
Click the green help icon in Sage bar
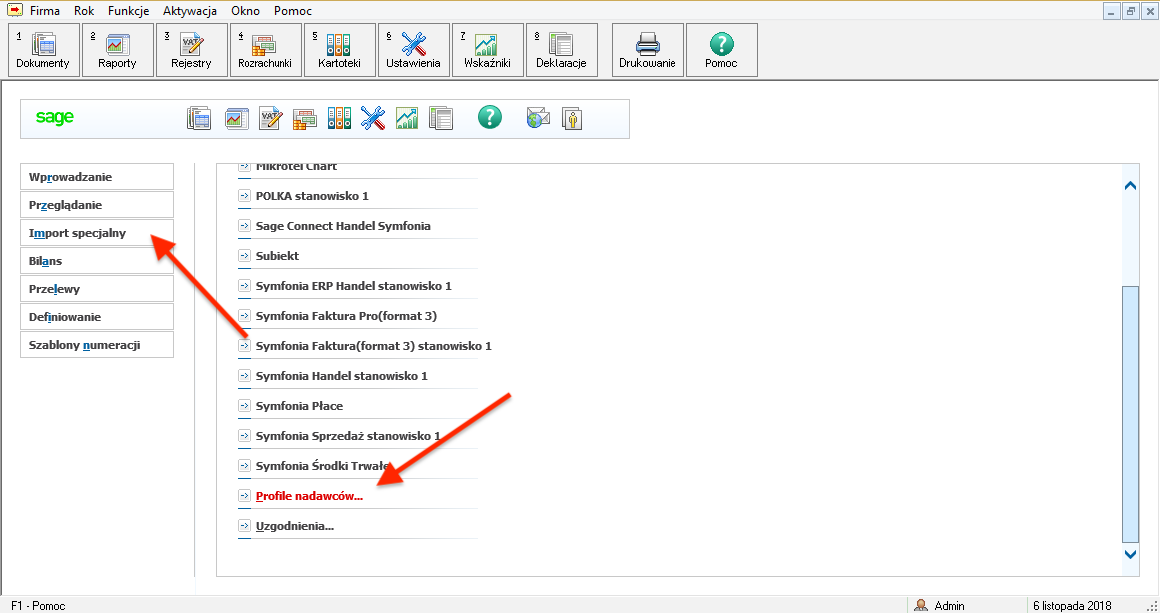coord(489,118)
